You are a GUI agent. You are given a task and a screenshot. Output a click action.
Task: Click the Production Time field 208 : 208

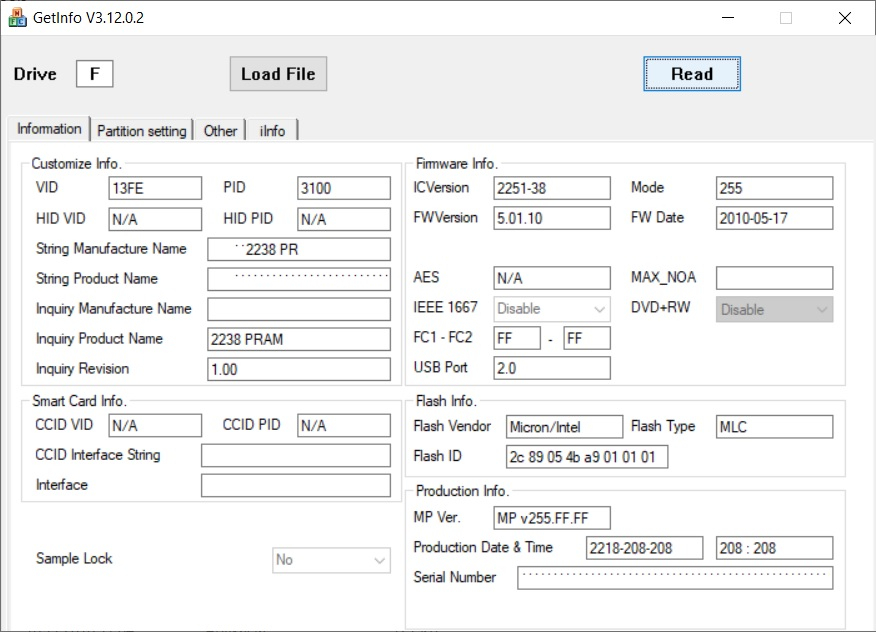tap(774, 548)
